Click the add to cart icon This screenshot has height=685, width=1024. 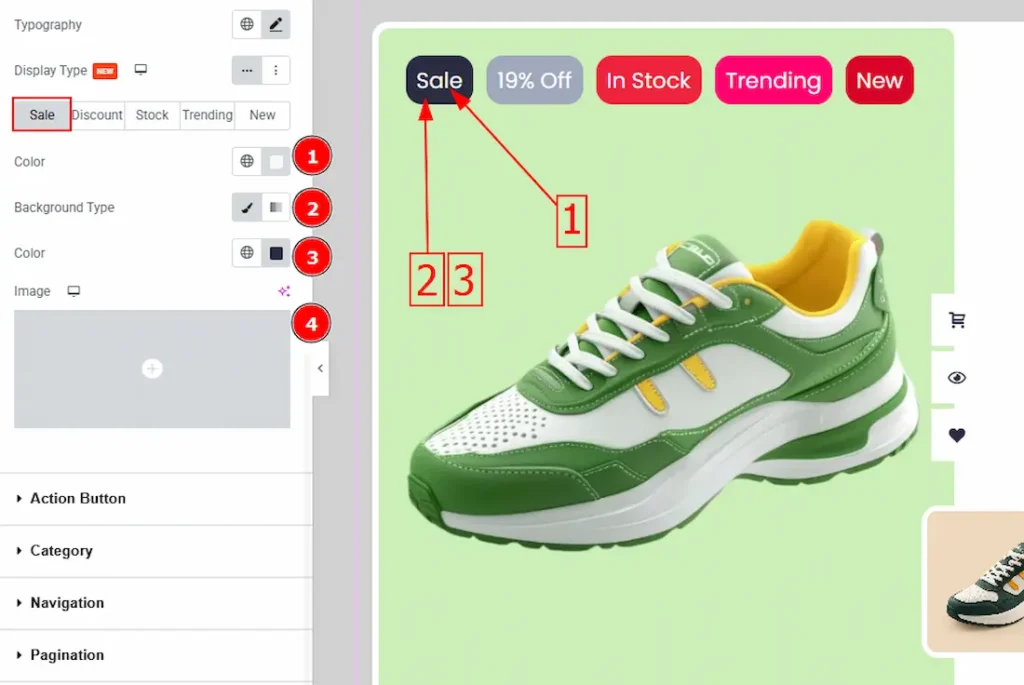(x=957, y=320)
